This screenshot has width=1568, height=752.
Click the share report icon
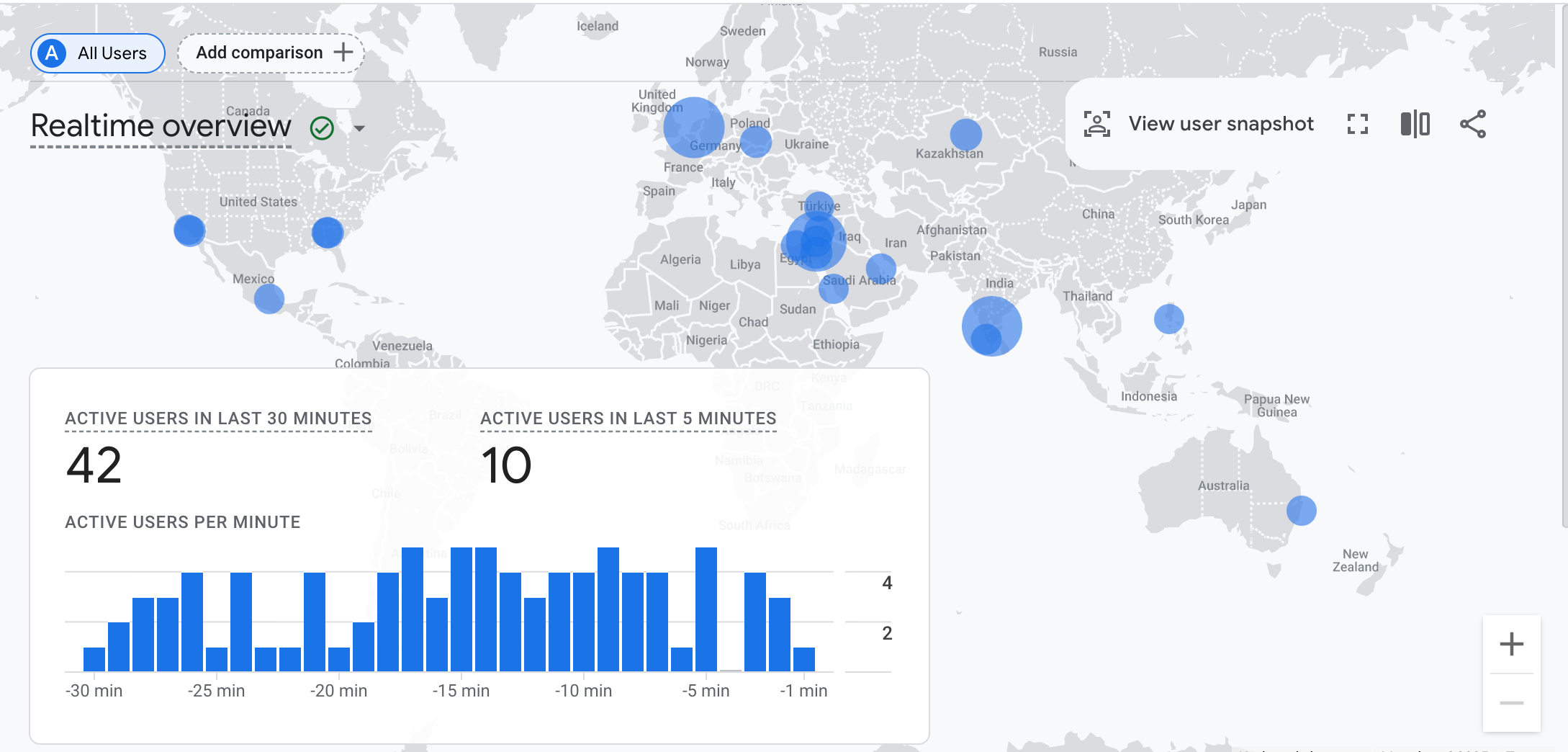tap(1472, 124)
